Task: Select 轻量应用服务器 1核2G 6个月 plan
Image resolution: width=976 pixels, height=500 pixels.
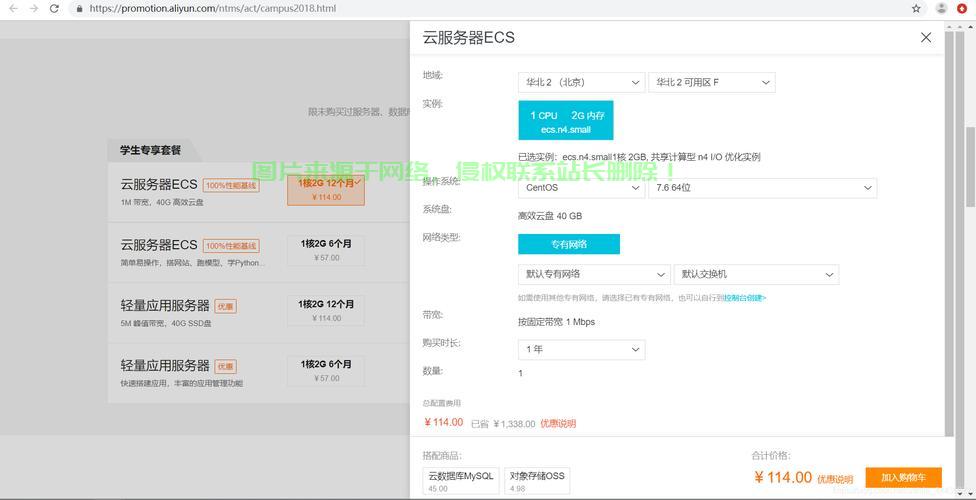Action: tap(326, 370)
